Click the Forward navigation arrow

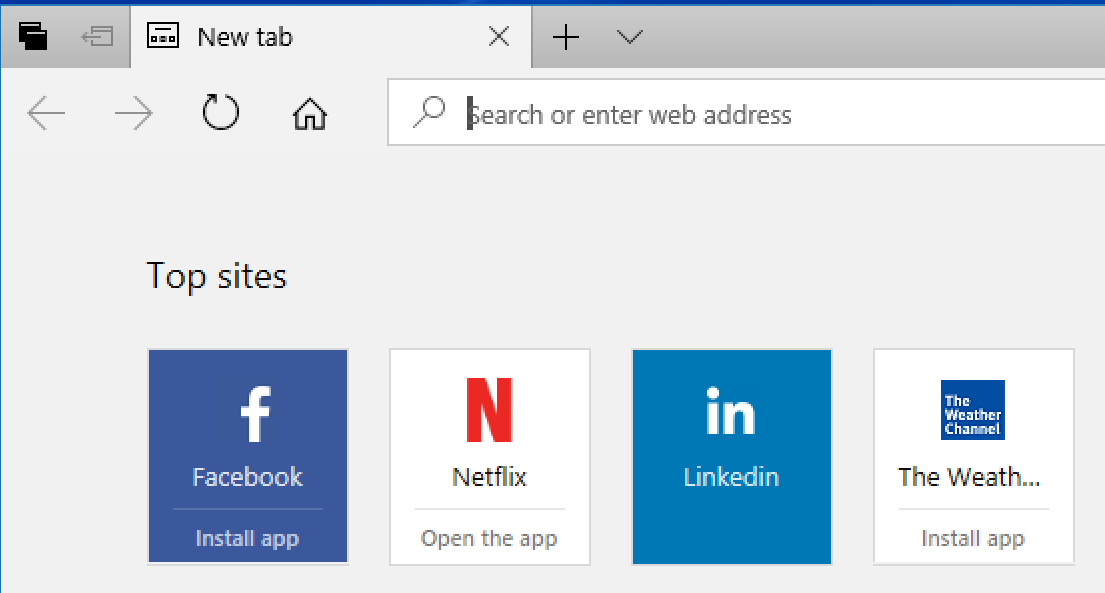pyautogui.click(x=133, y=113)
